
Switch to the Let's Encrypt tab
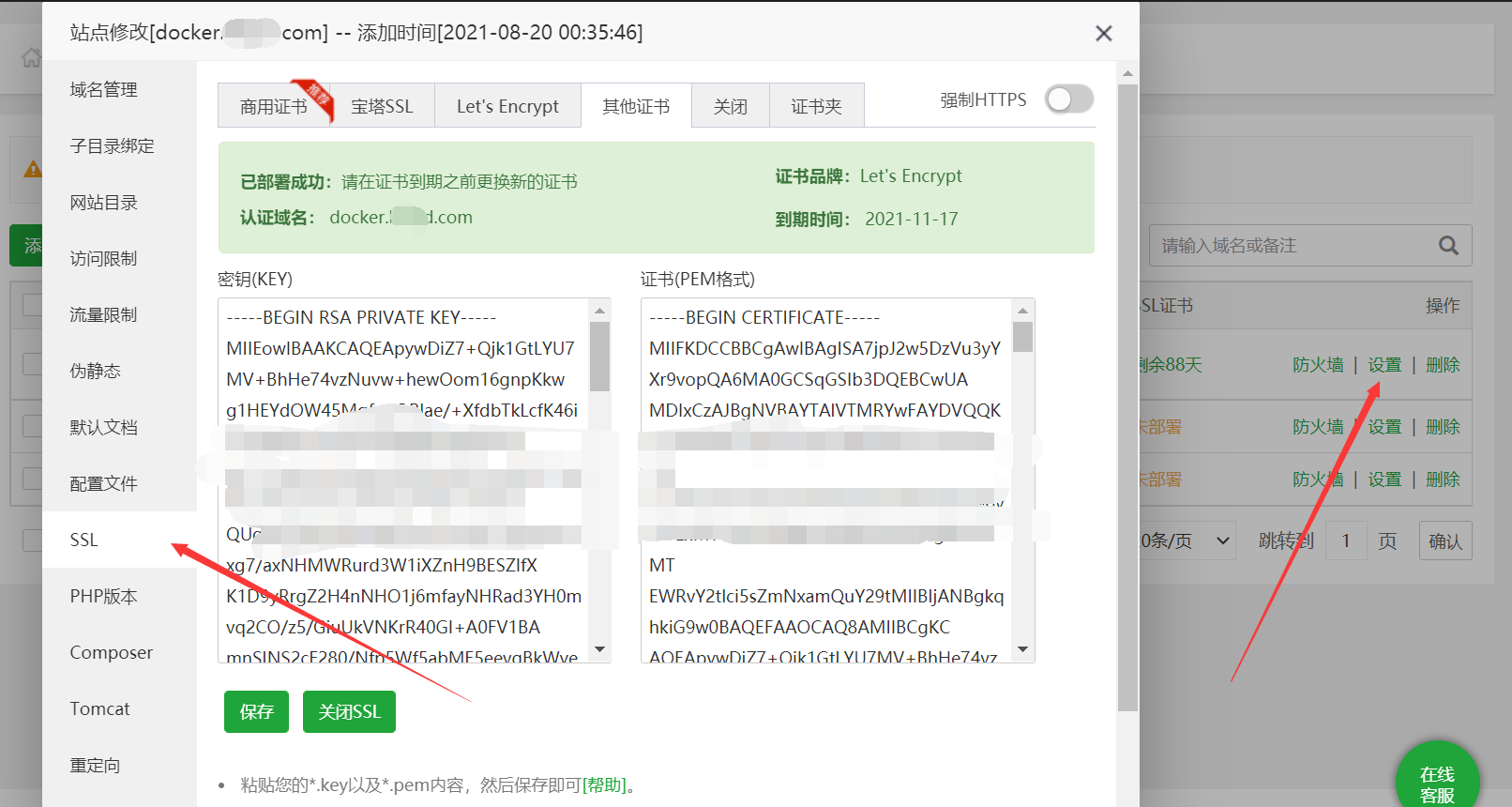click(507, 106)
